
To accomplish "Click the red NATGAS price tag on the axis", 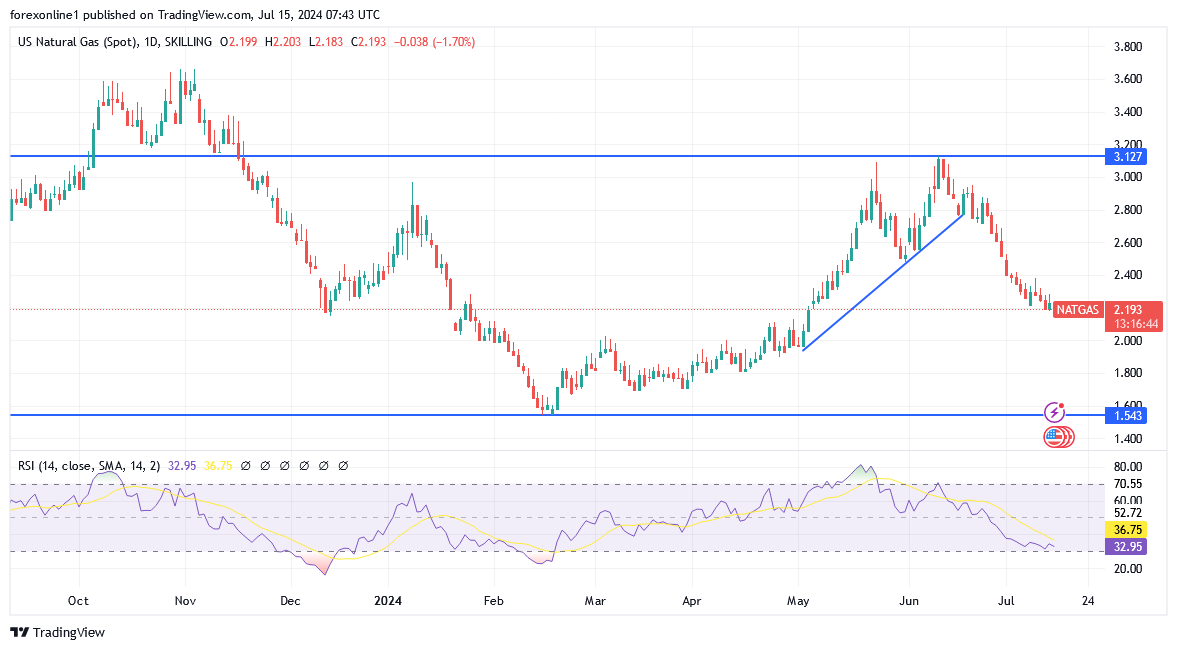I will [x=1077, y=310].
